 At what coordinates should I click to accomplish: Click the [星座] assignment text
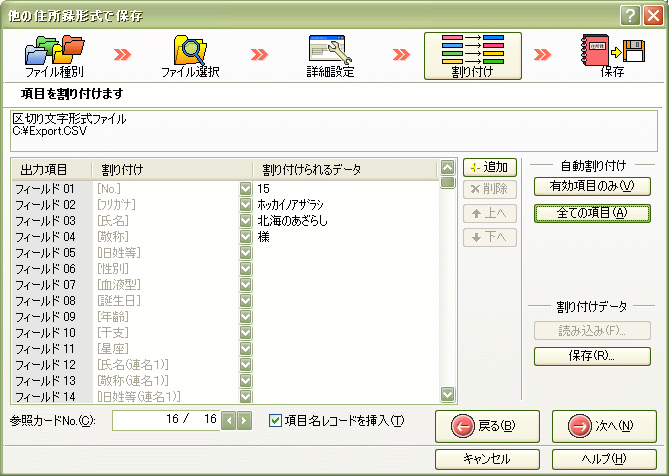[x=113, y=349]
